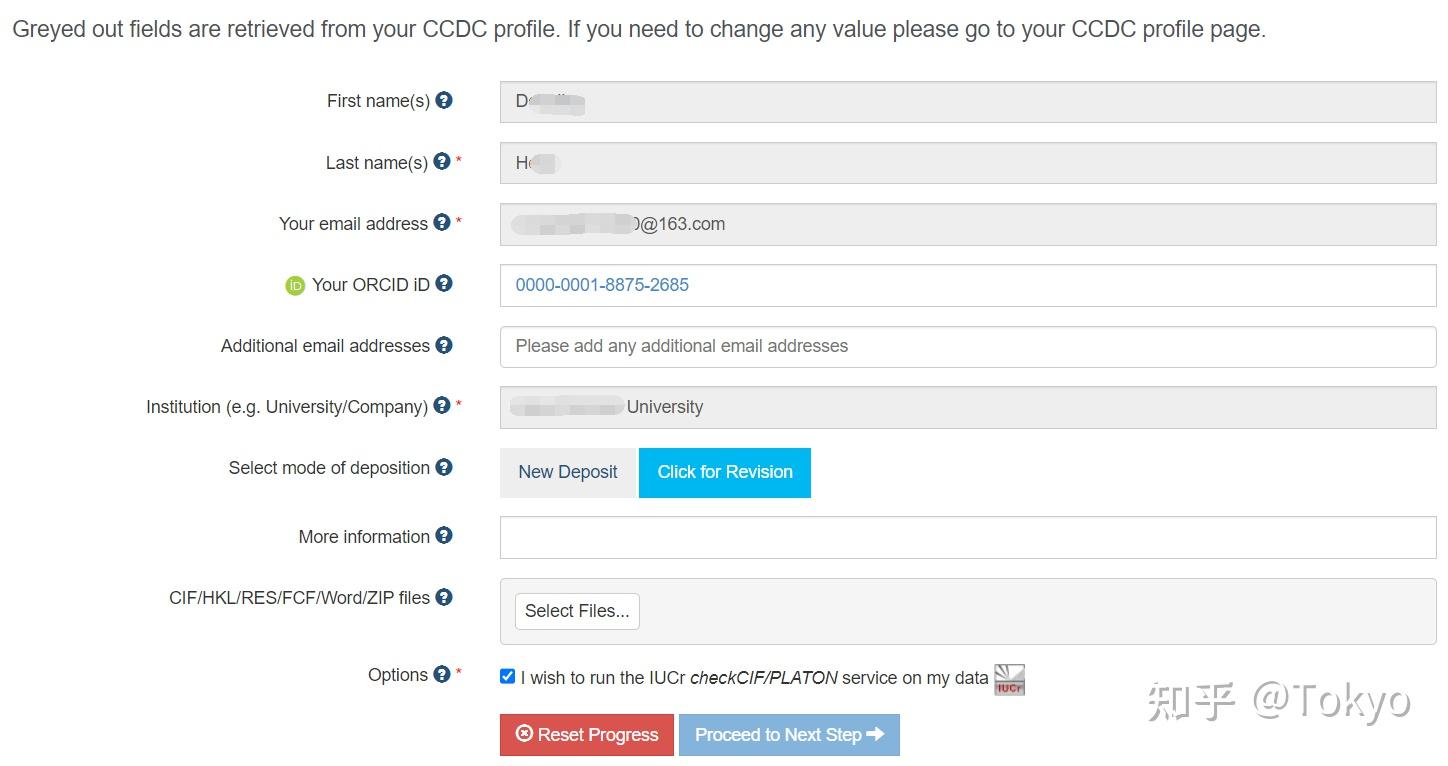Image resolution: width=1448 pixels, height=766 pixels.
Task: Click into the More information text box
Action: point(967,537)
